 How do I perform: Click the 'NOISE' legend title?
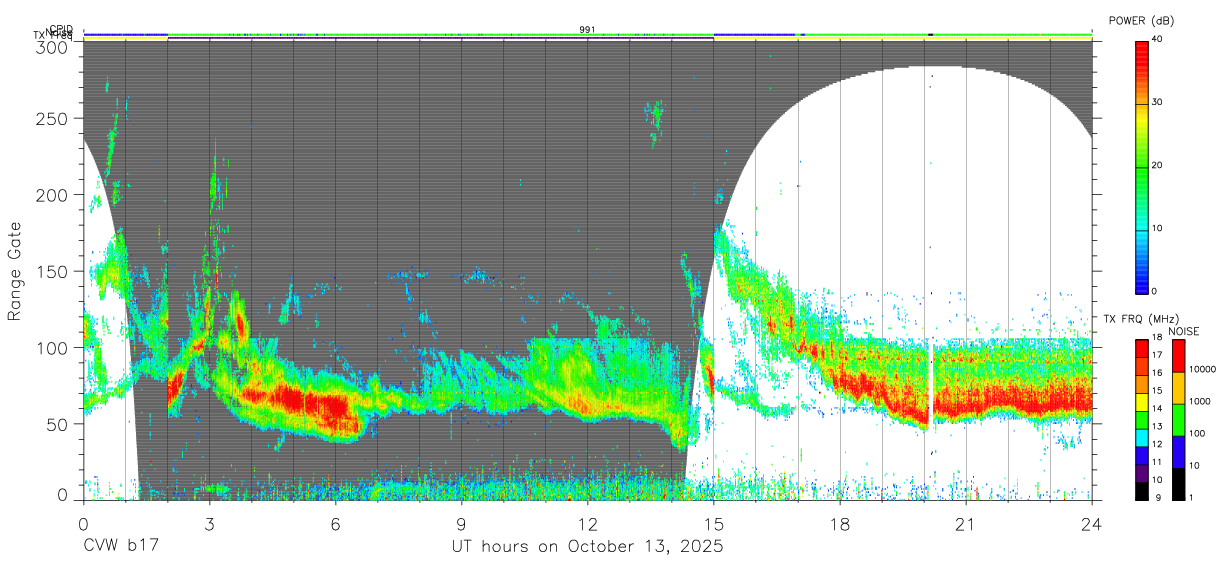click(x=1186, y=331)
